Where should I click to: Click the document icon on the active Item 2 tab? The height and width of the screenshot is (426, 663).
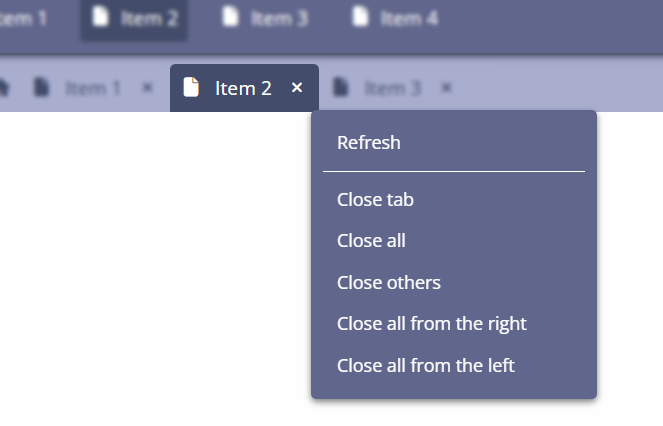[191, 88]
